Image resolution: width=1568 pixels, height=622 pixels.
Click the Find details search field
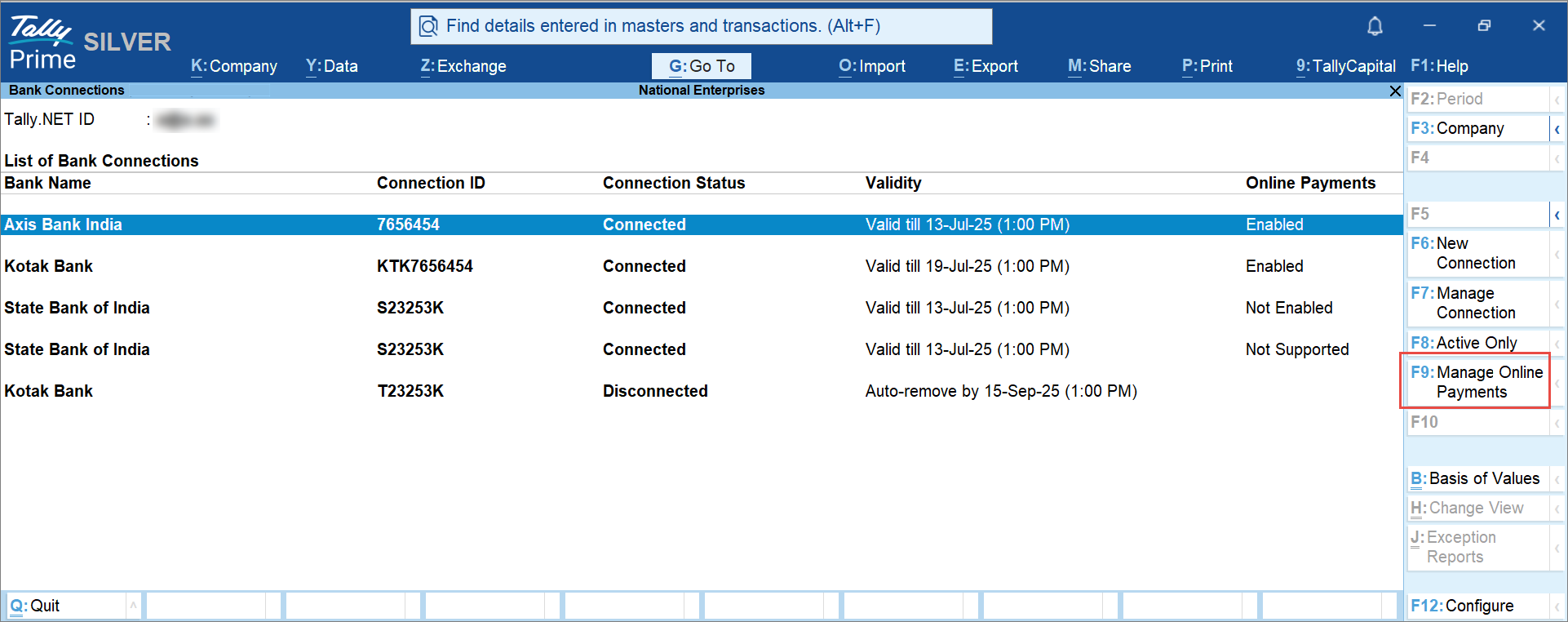tap(702, 26)
